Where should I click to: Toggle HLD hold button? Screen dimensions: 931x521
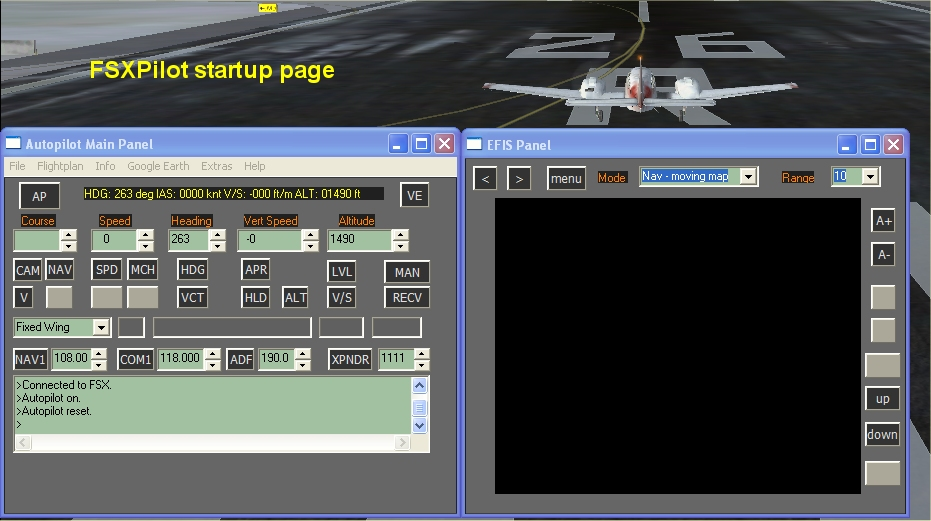point(256,297)
